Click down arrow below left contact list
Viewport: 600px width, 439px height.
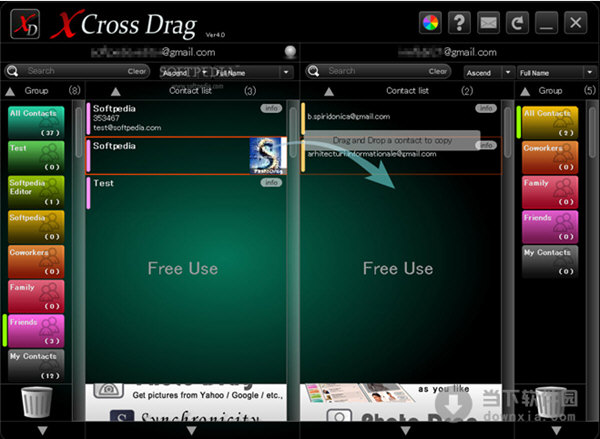tap(191, 430)
